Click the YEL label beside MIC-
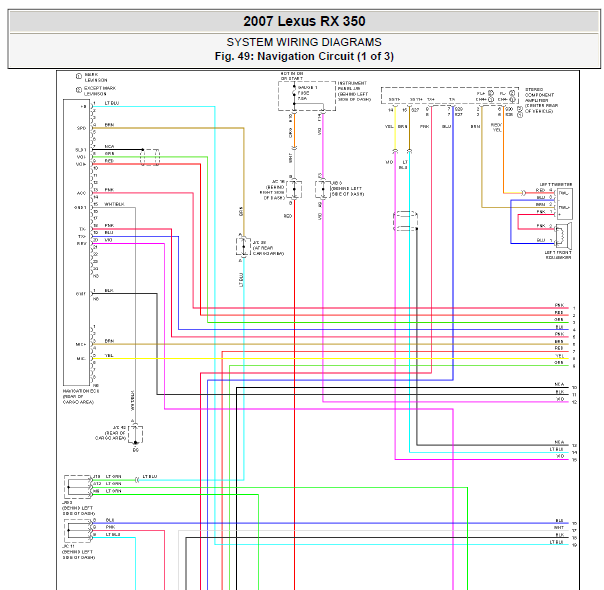Image resolution: width=604 pixels, height=590 pixels. (x=109, y=355)
